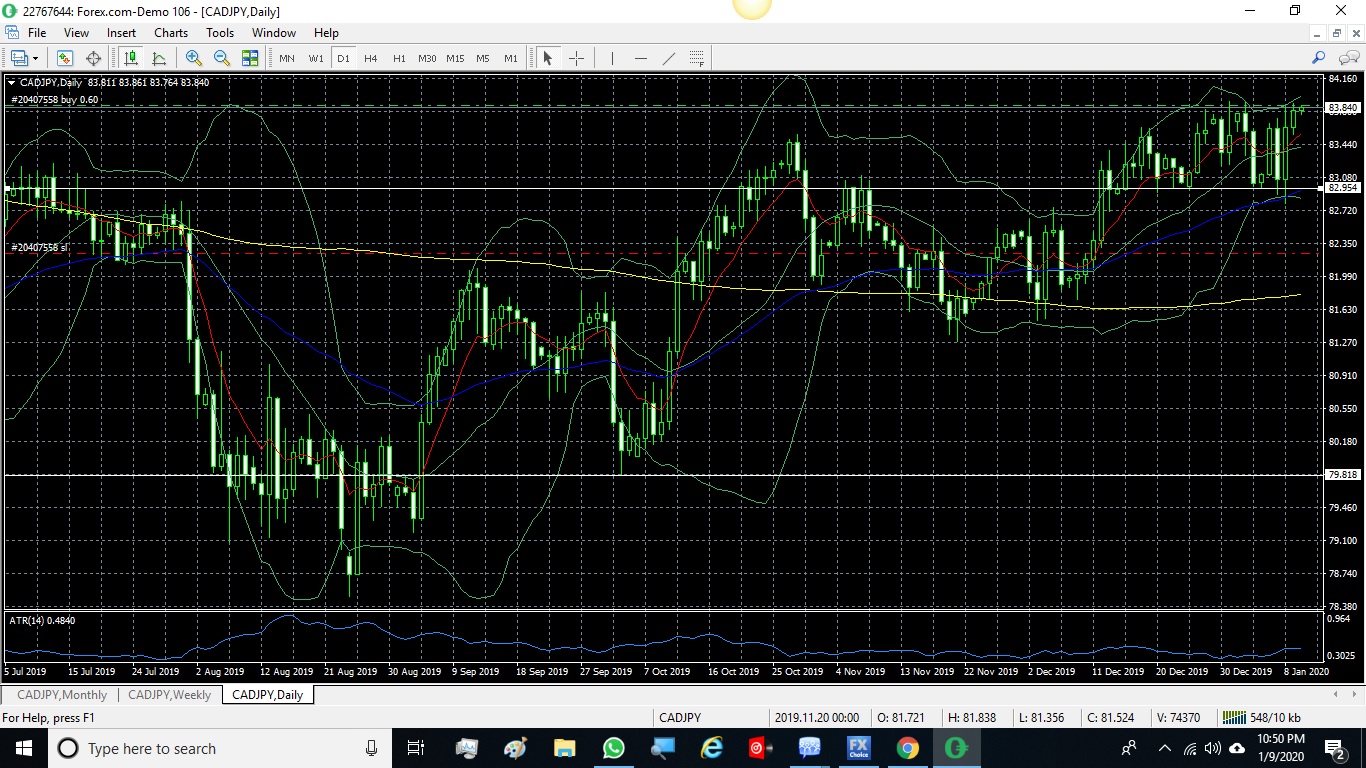The image size is (1366, 768).
Task: Open the Help menu
Action: tap(326, 33)
